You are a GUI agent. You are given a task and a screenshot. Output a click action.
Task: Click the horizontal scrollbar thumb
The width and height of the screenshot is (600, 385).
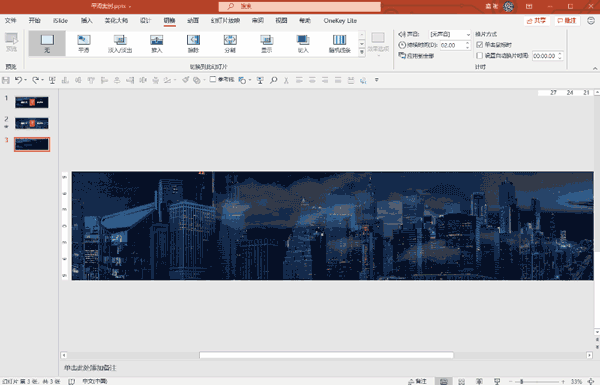pos(326,355)
